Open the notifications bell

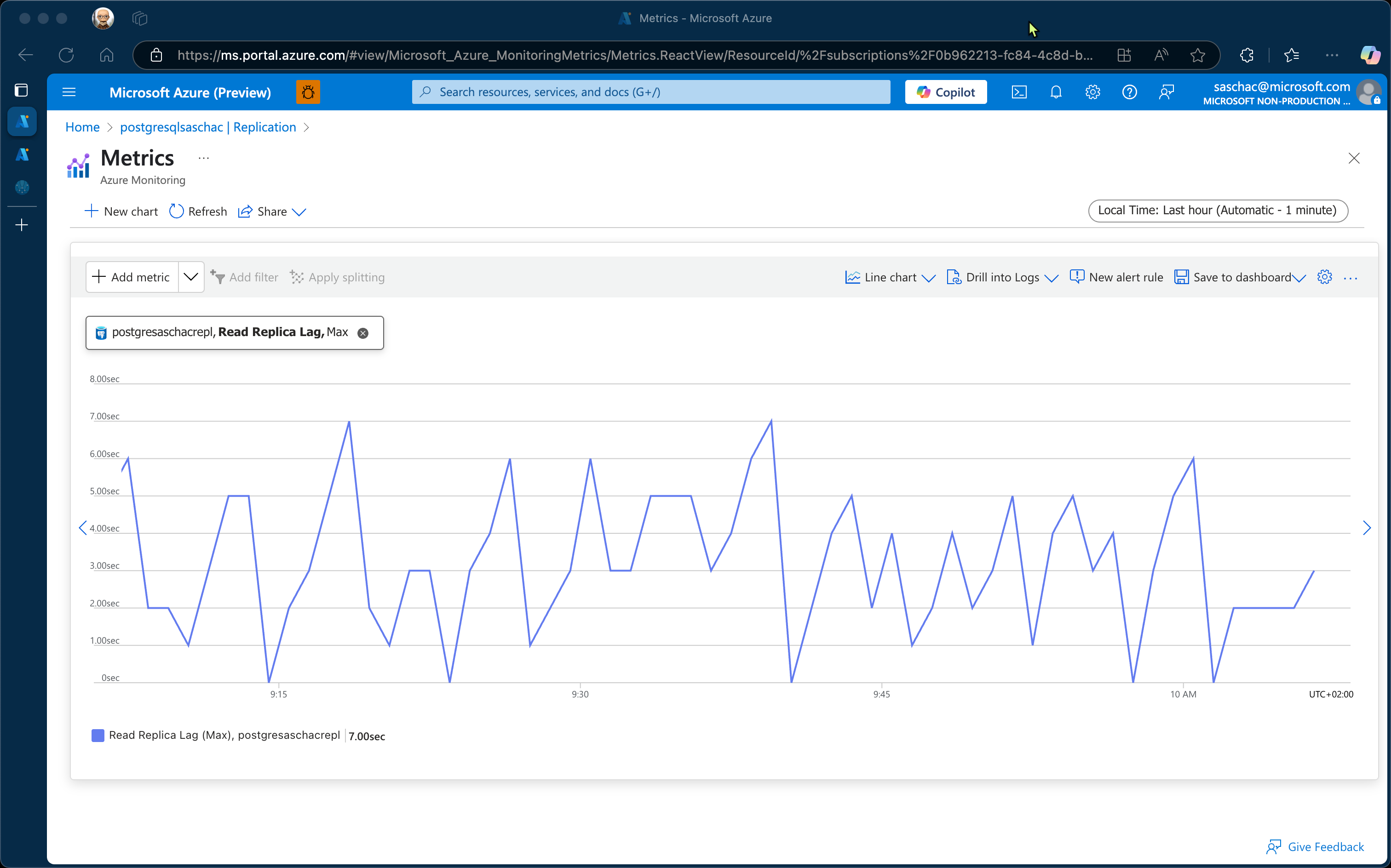coord(1056,92)
